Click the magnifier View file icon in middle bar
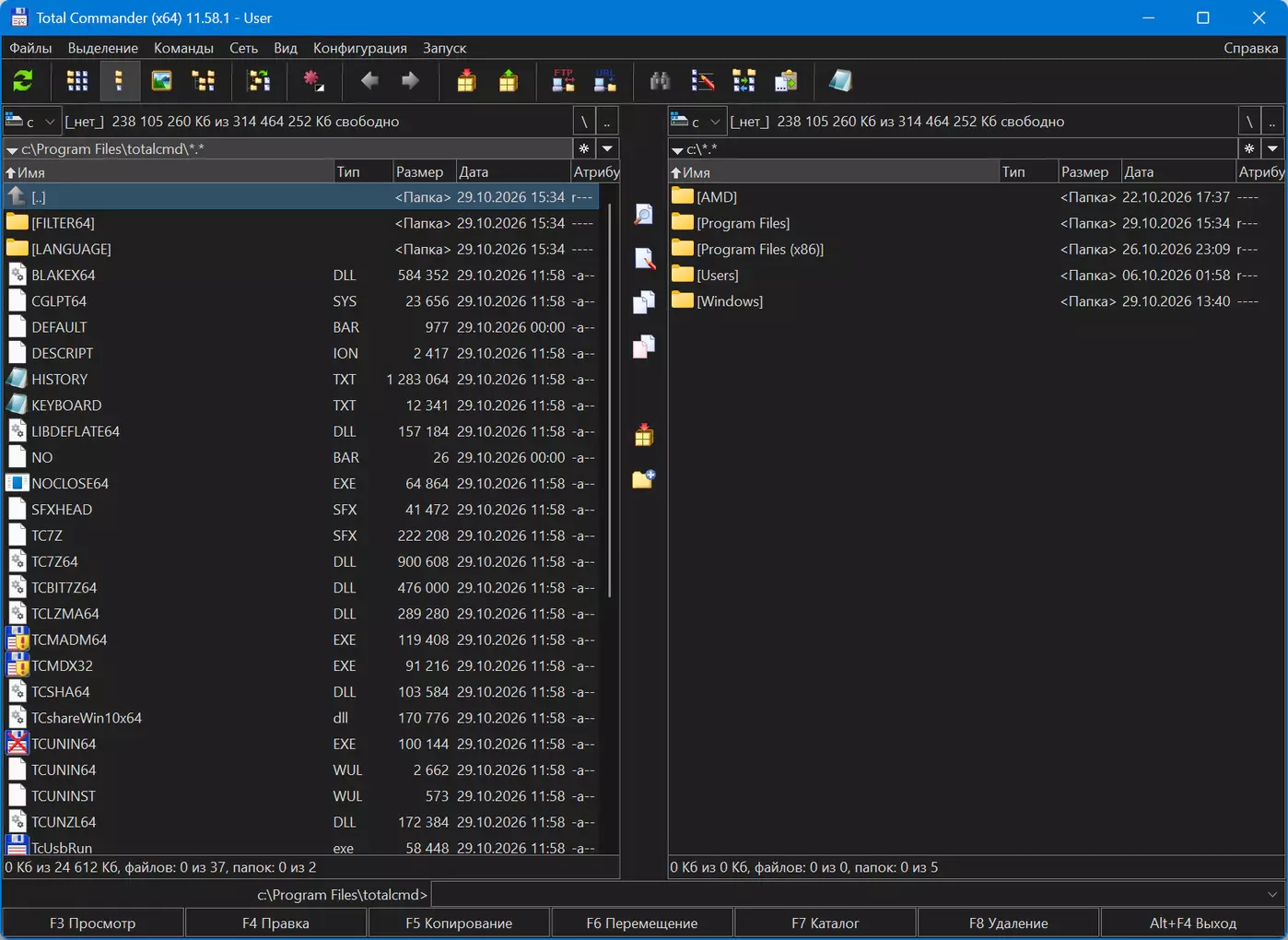 [x=644, y=215]
